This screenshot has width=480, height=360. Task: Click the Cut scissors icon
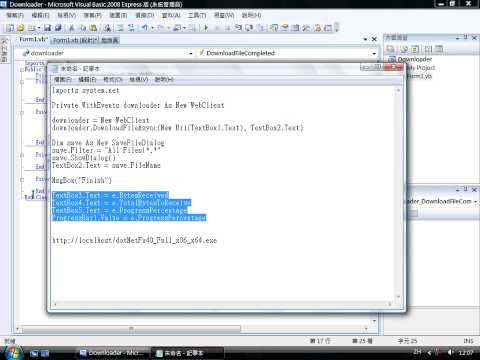[x=71, y=28]
